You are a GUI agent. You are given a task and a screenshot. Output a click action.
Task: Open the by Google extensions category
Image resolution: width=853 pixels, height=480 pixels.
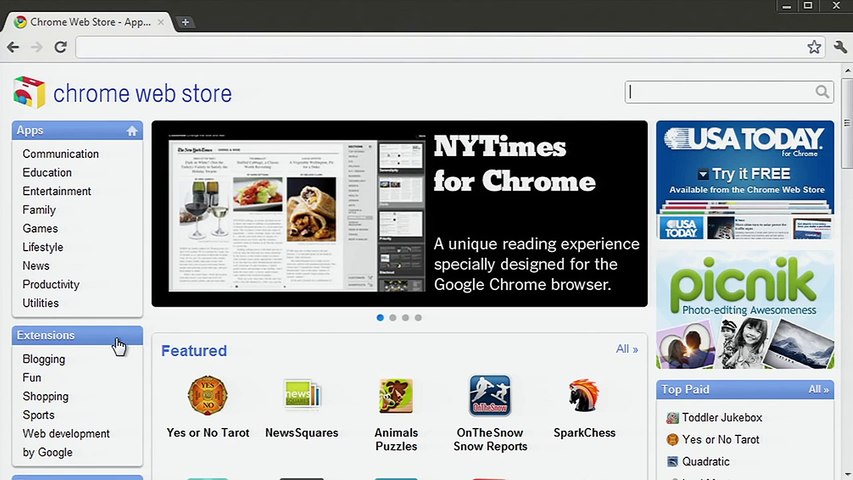coord(47,453)
